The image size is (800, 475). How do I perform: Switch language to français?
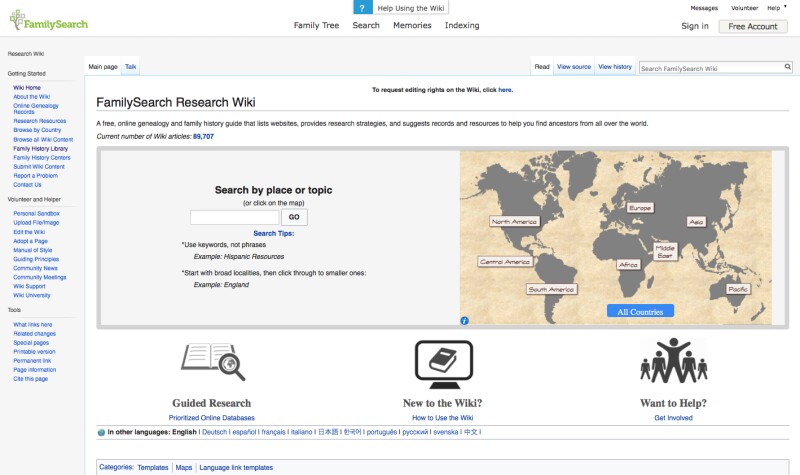(273, 432)
